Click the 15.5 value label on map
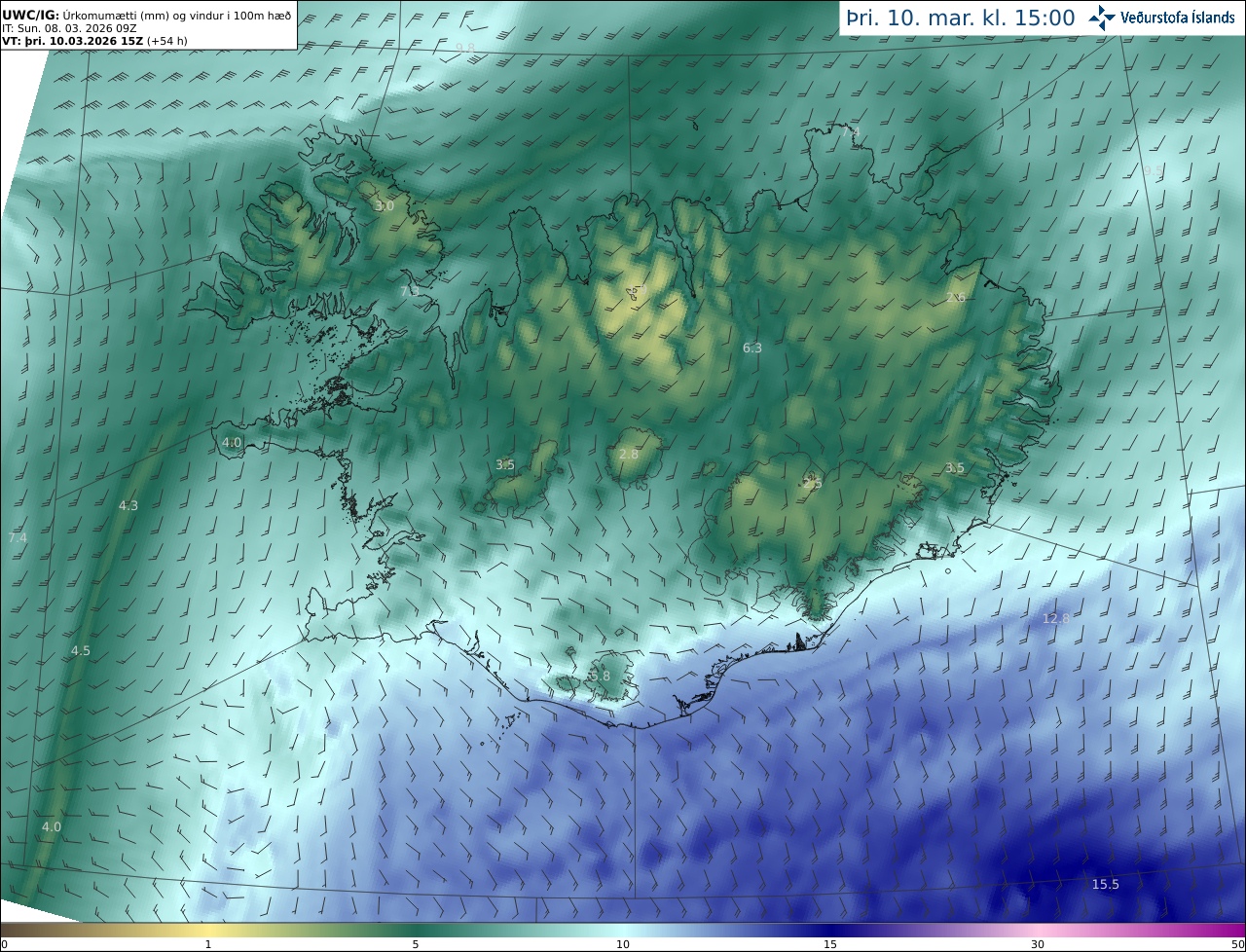Viewport: 1246px width, 952px height. (1105, 884)
